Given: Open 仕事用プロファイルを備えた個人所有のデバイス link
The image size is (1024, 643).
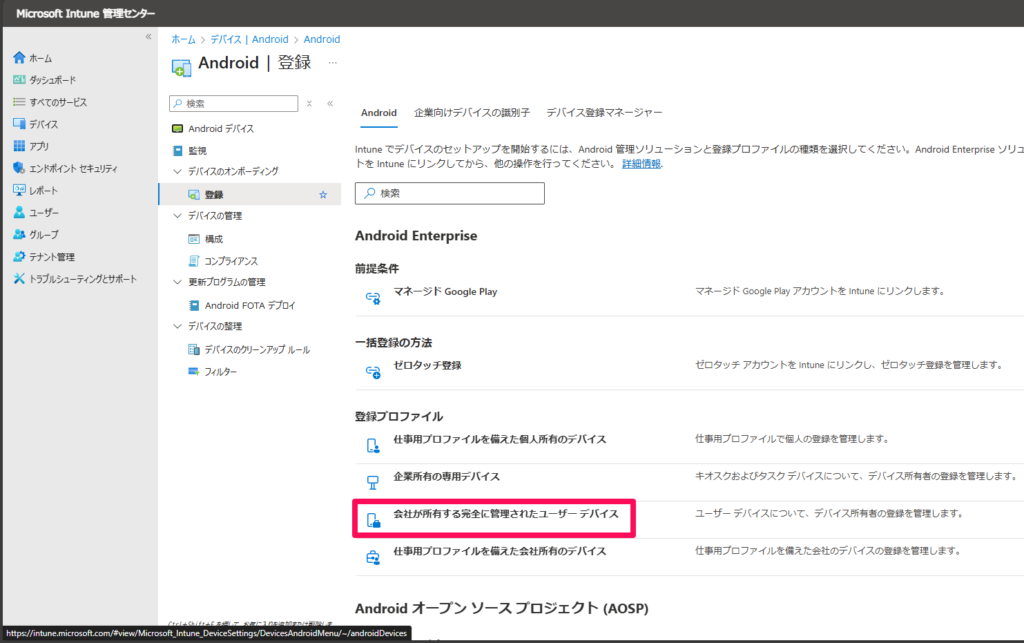Looking at the screenshot, I should [500, 439].
